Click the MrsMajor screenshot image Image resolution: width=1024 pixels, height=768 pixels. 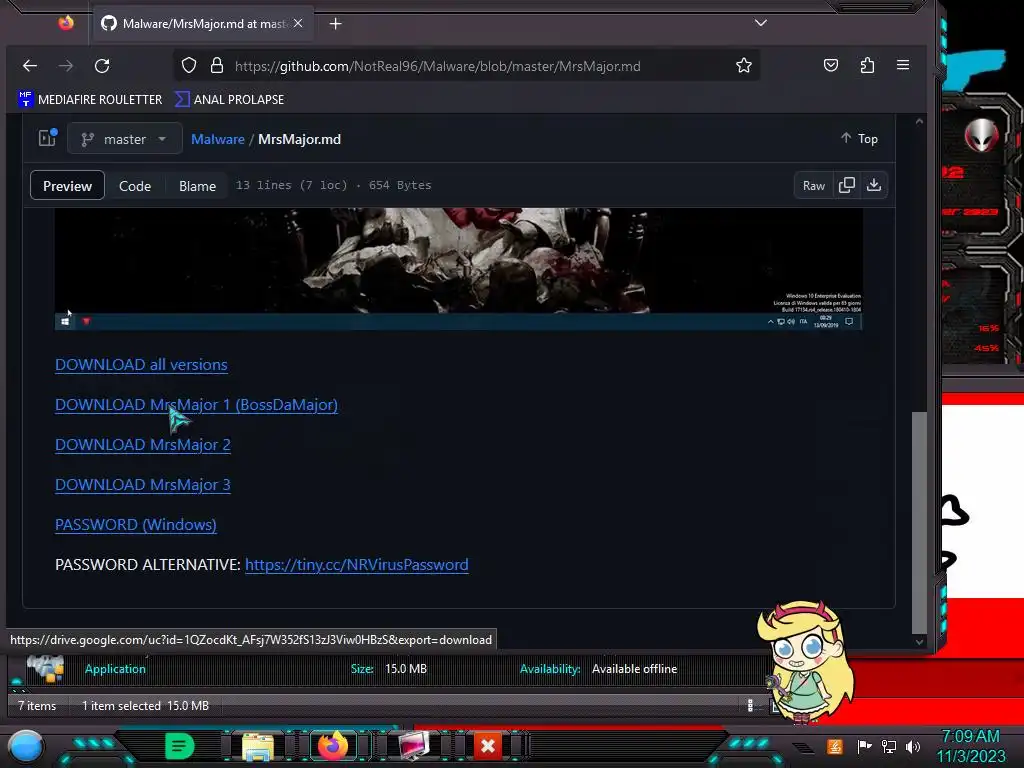coord(458,268)
